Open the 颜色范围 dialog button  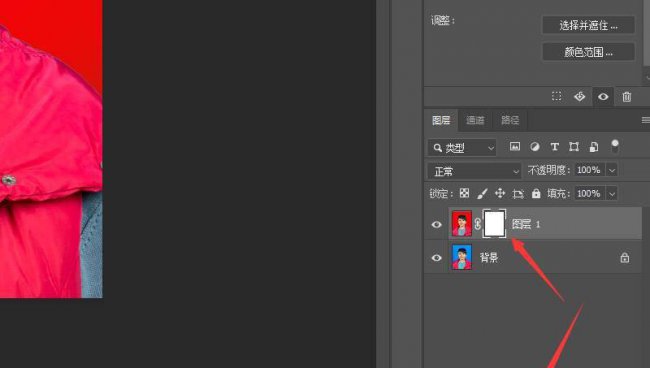(x=588, y=52)
